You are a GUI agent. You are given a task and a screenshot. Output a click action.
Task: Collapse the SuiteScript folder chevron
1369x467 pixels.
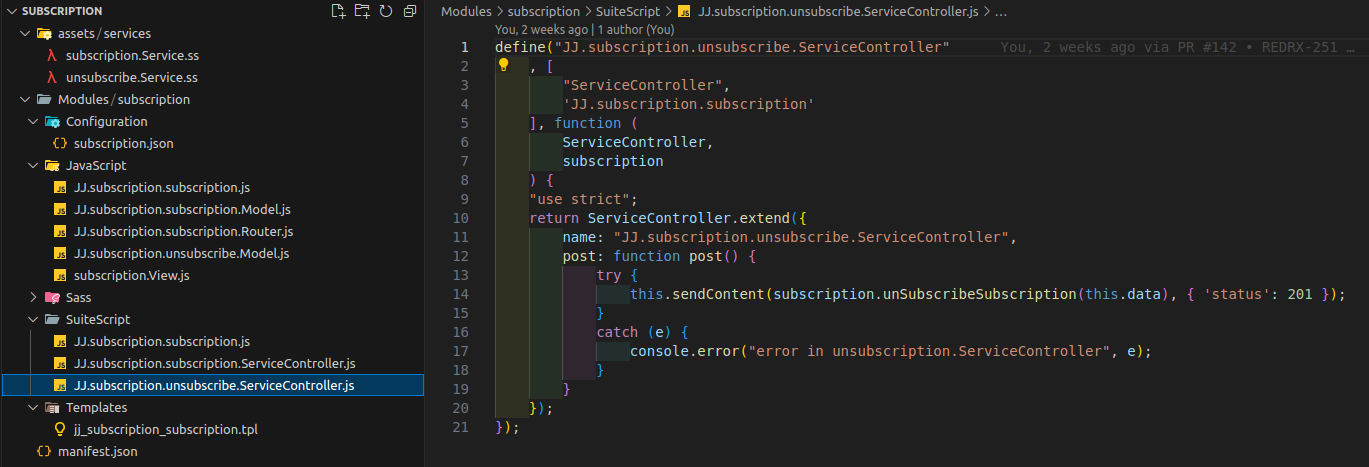pyautogui.click(x=33, y=319)
